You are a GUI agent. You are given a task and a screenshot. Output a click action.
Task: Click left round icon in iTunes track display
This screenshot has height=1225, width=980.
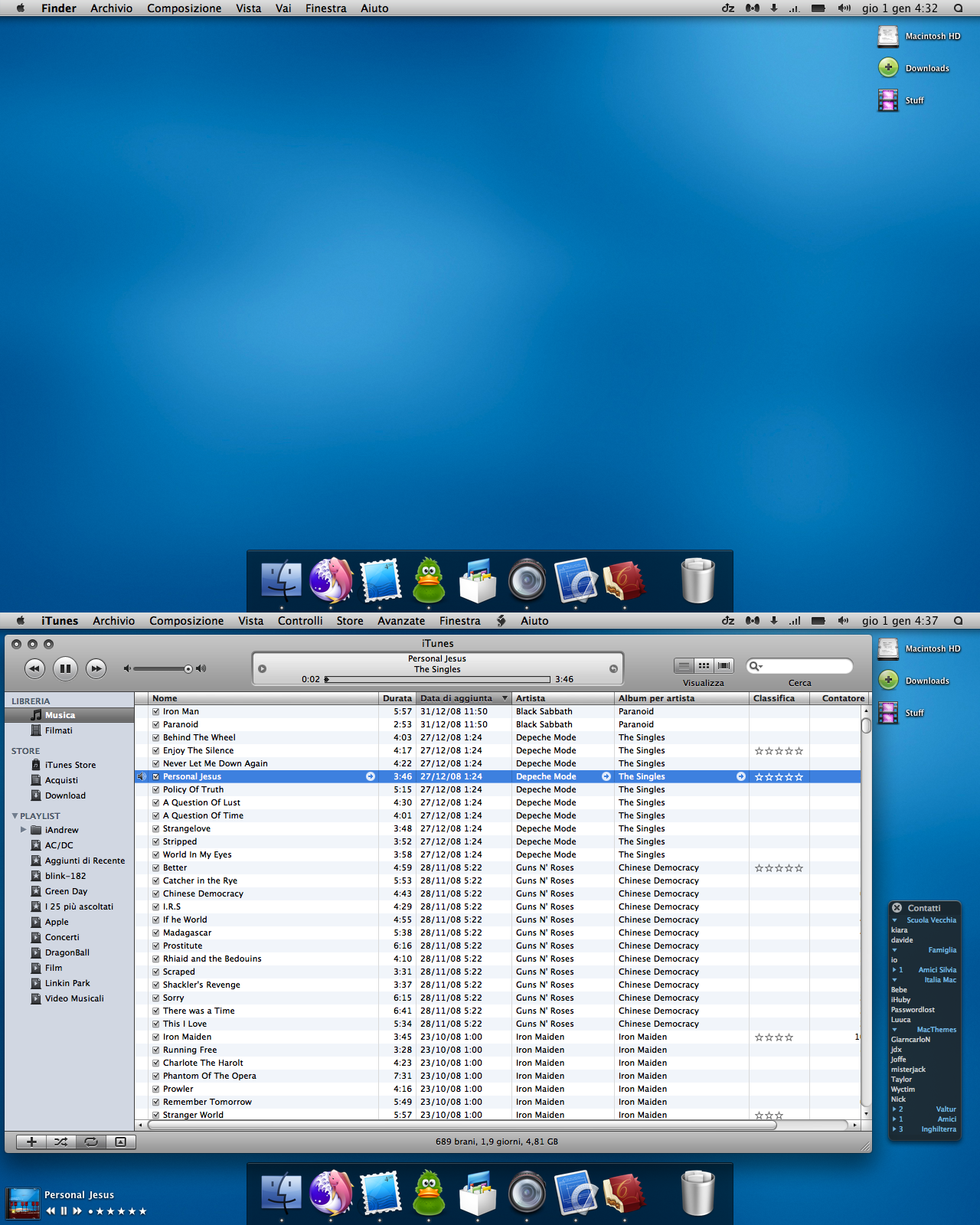click(262, 668)
